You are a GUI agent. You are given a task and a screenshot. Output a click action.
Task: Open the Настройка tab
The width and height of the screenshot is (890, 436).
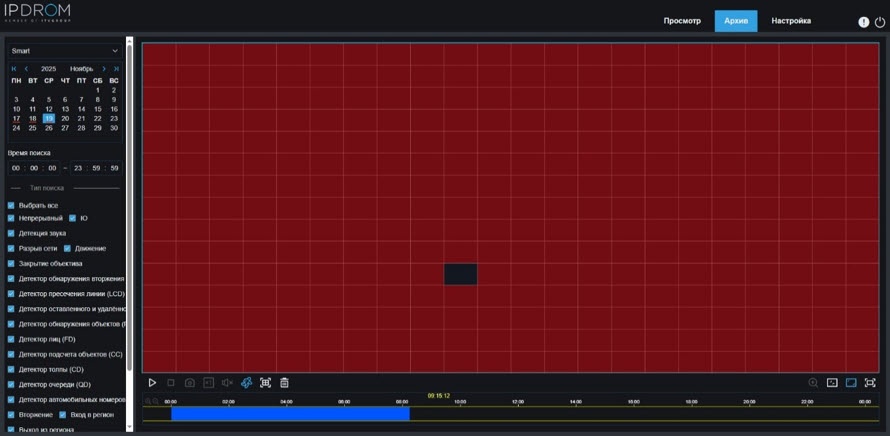791,21
